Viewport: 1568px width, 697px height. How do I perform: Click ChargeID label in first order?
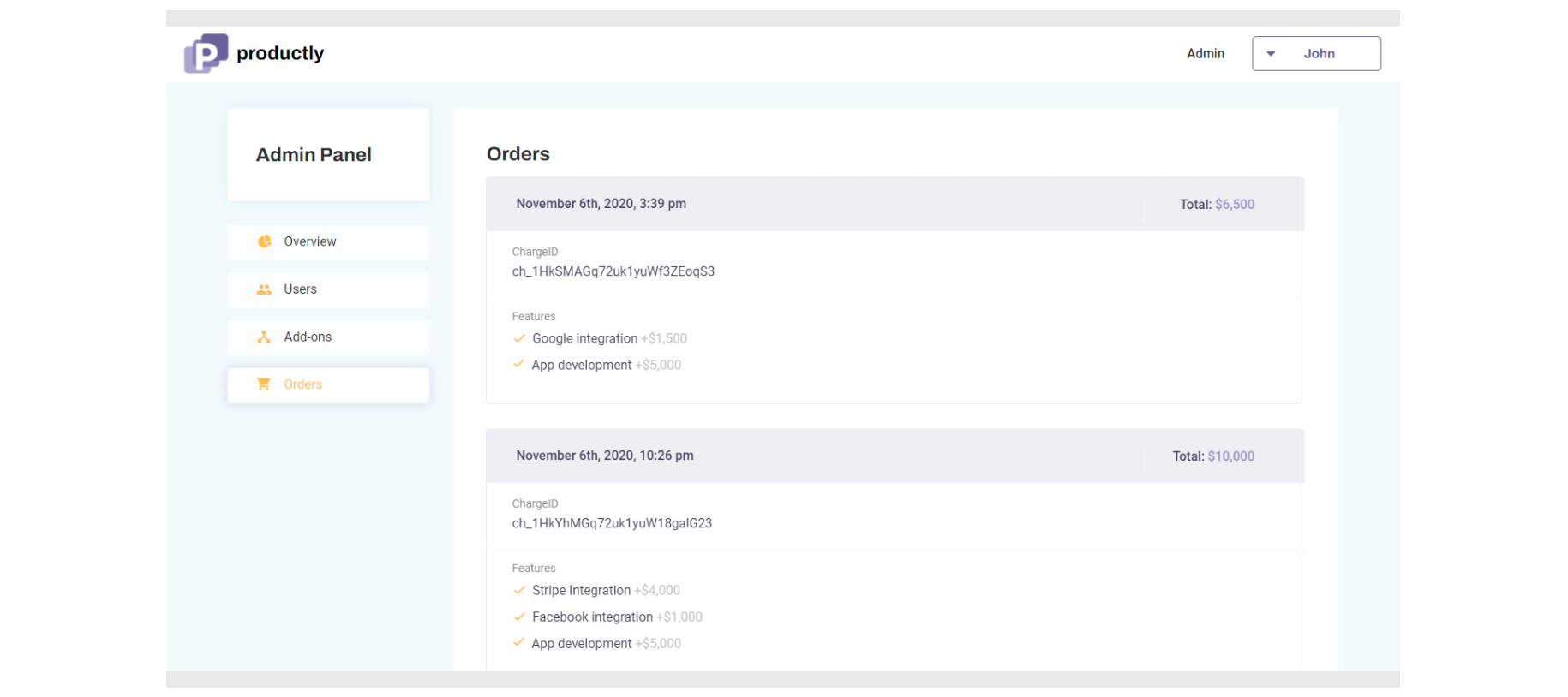pyautogui.click(x=535, y=252)
